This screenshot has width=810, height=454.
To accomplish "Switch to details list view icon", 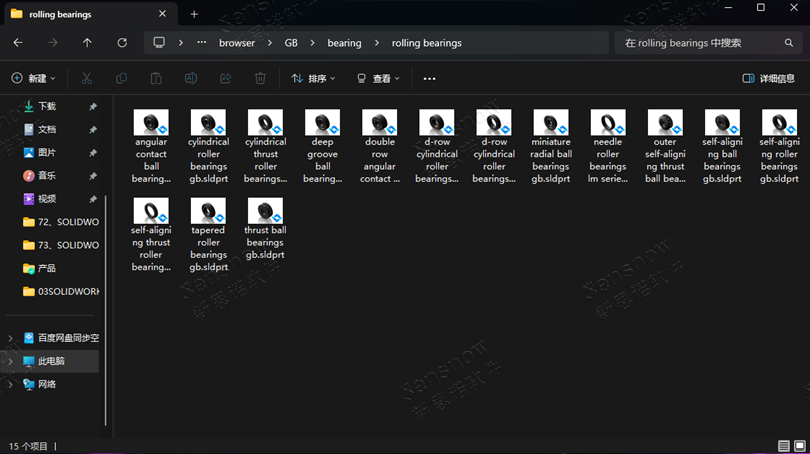I will coord(784,446).
